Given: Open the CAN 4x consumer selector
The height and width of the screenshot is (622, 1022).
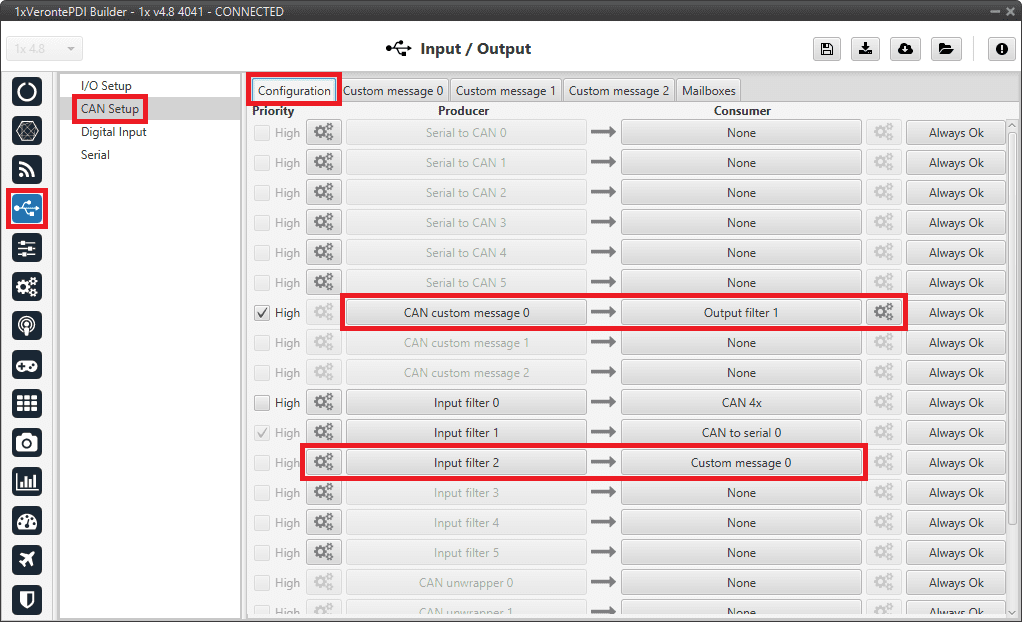Looking at the screenshot, I should pos(741,403).
